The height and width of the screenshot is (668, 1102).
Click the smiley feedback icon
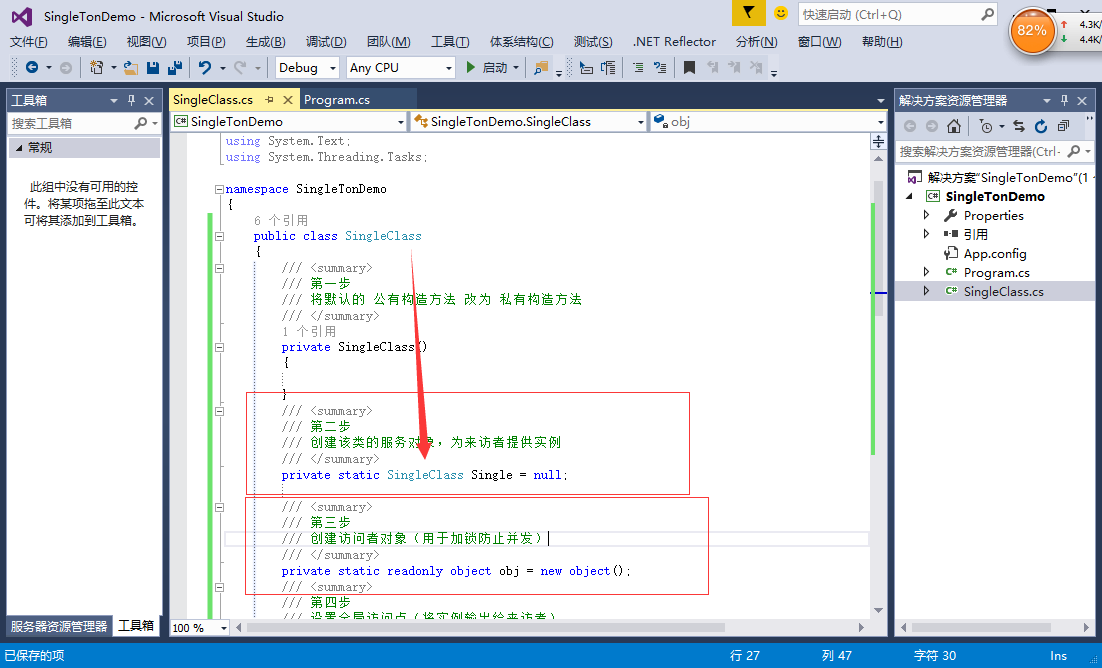click(x=781, y=13)
